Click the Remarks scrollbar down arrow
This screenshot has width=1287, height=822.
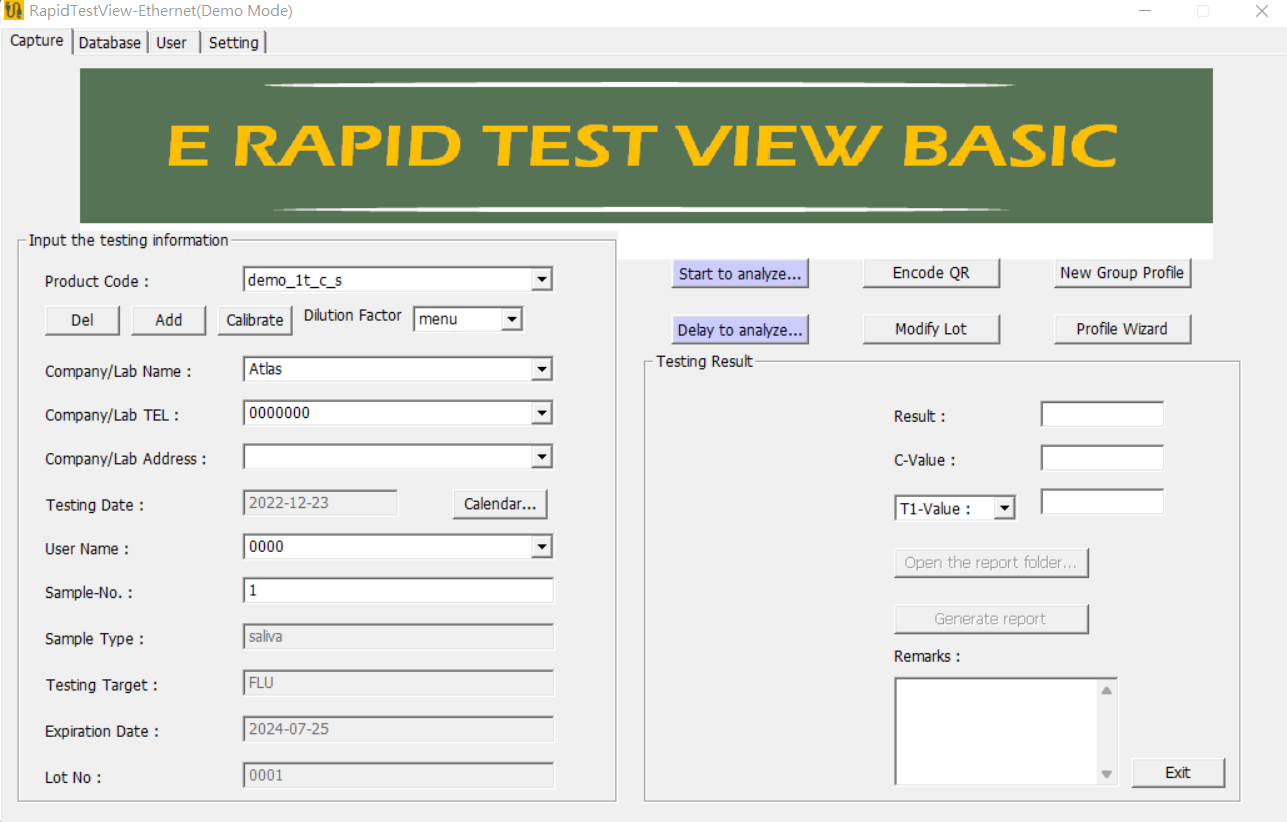1107,774
